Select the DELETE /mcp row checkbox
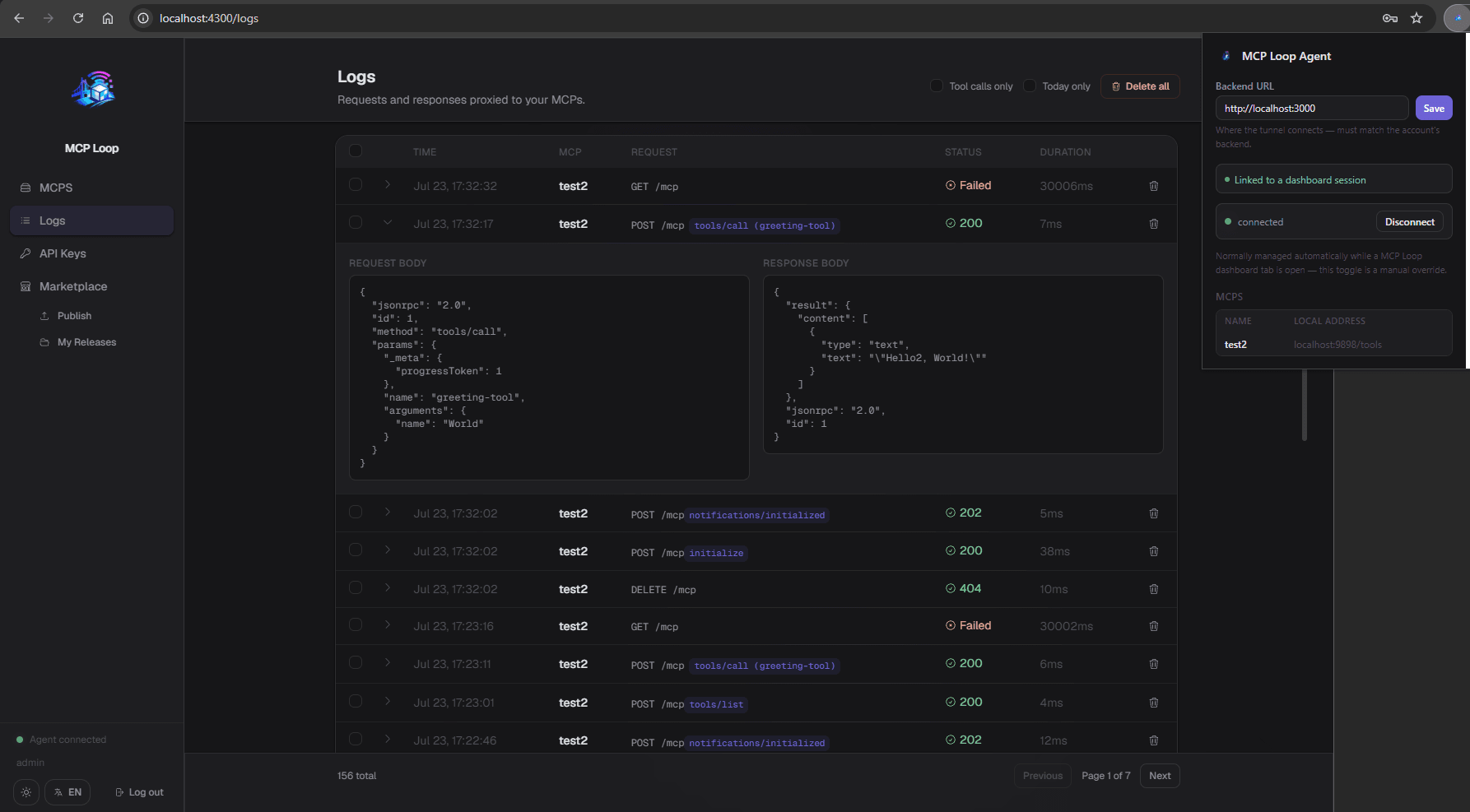 pyautogui.click(x=356, y=587)
